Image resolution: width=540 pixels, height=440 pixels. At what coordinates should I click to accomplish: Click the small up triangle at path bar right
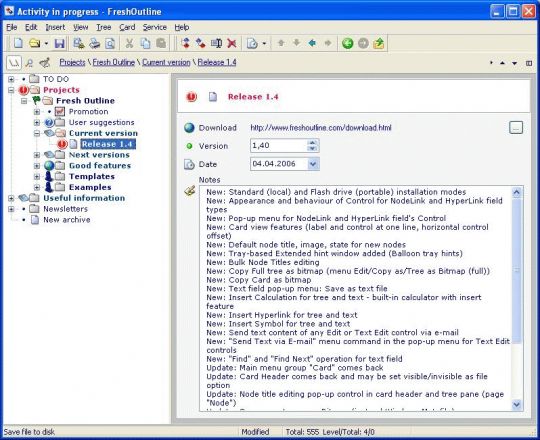502,63
